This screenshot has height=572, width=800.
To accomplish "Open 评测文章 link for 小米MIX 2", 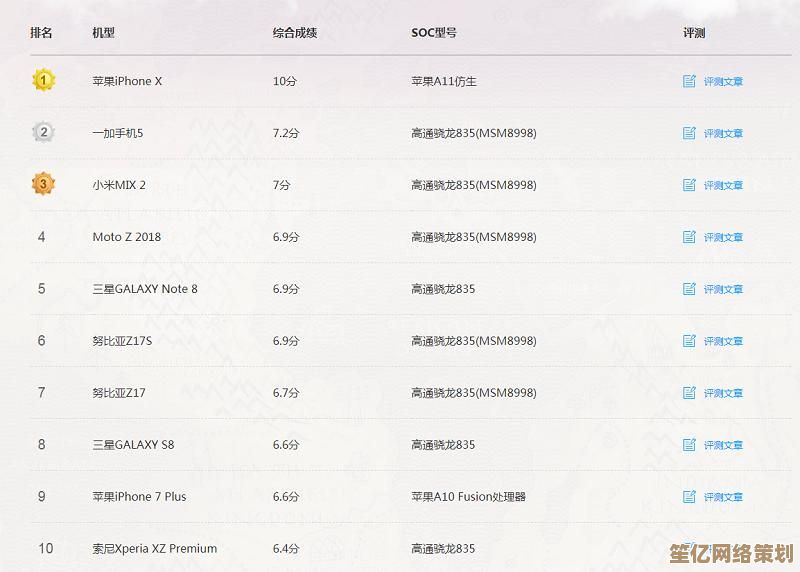I will pyautogui.click(x=723, y=185).
